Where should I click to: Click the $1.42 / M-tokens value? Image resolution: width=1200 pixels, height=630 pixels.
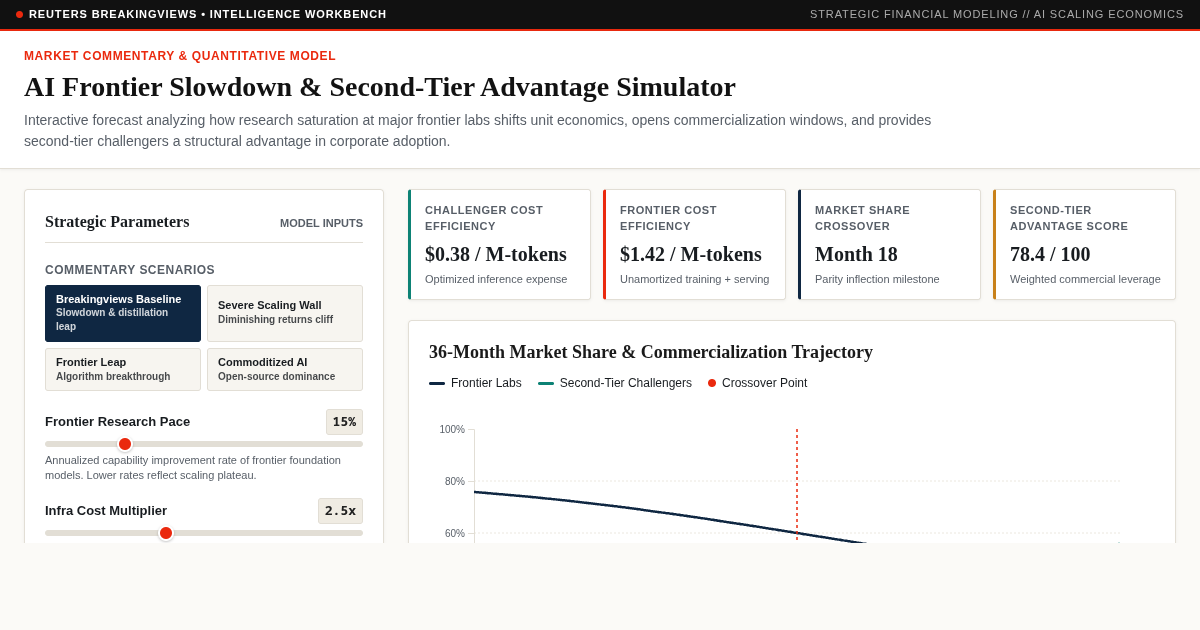tap(691, 254)
